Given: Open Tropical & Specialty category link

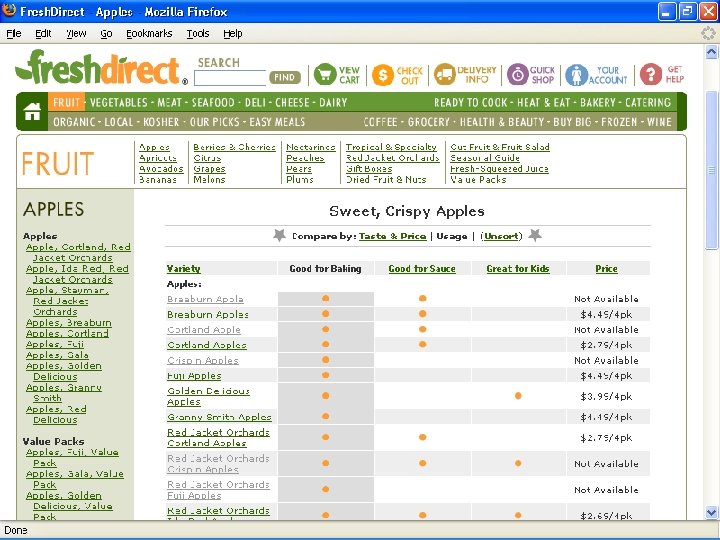Looking at the screenshot, I should 391,147.
